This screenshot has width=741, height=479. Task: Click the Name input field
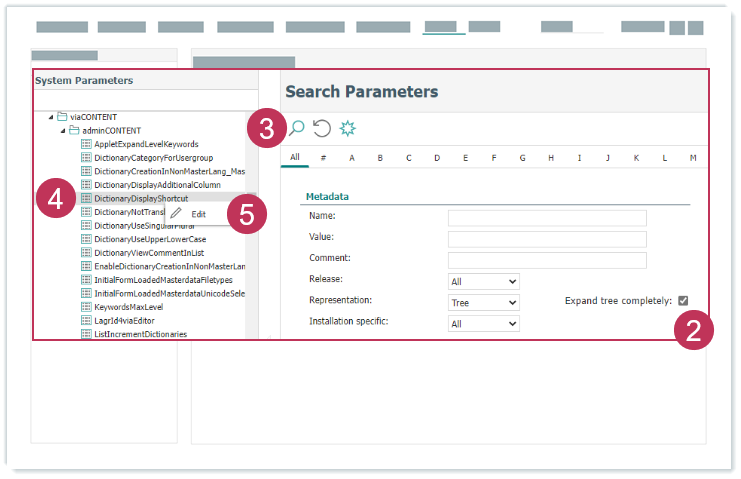(x=546, y=218)
